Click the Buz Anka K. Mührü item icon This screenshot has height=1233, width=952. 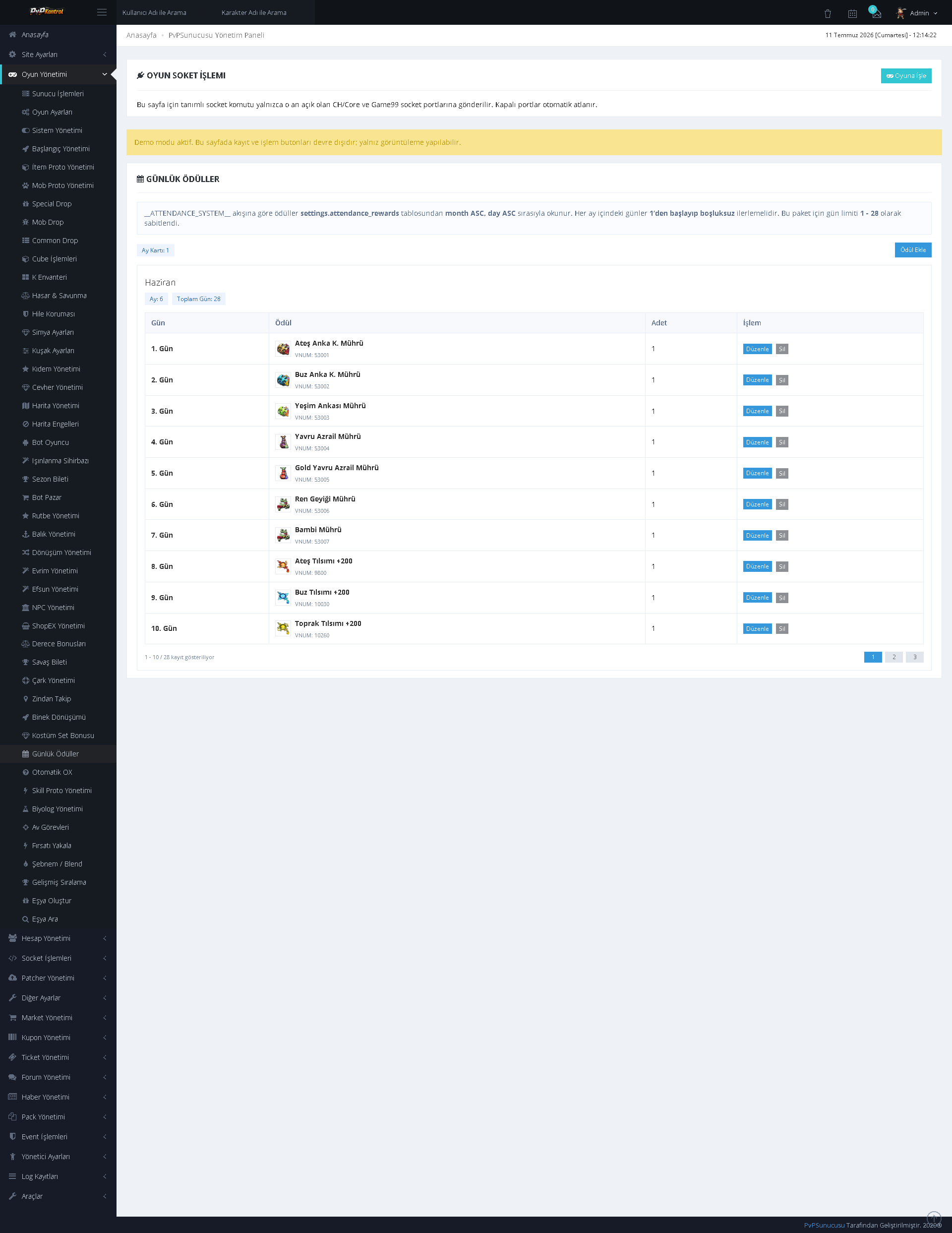[283, 380]
